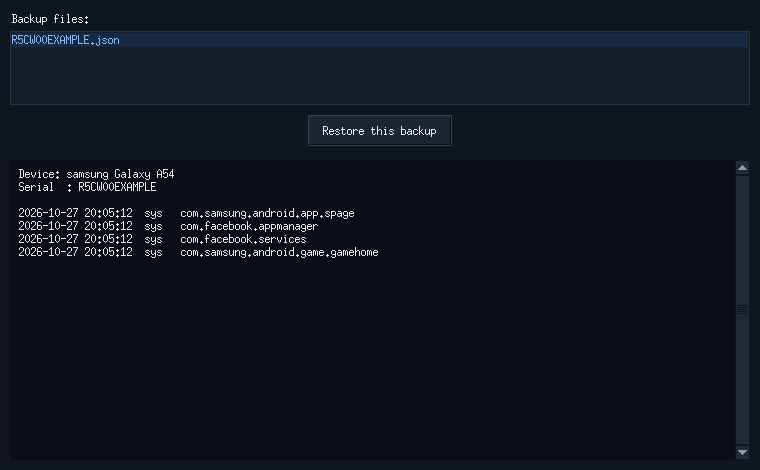Click the Backup files: label

pos(50,19)
